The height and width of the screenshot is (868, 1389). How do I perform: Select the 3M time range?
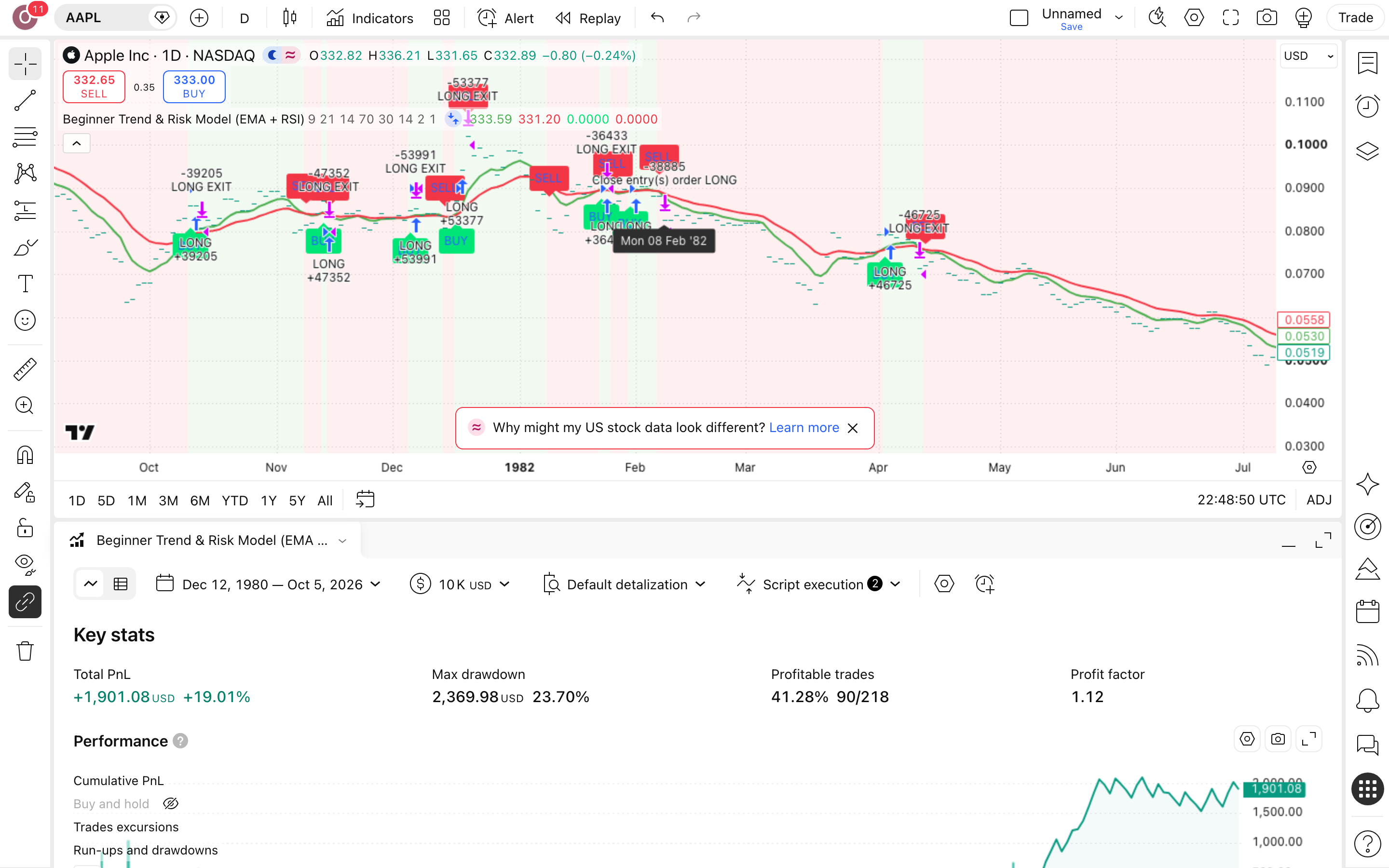tap(168, 501)
